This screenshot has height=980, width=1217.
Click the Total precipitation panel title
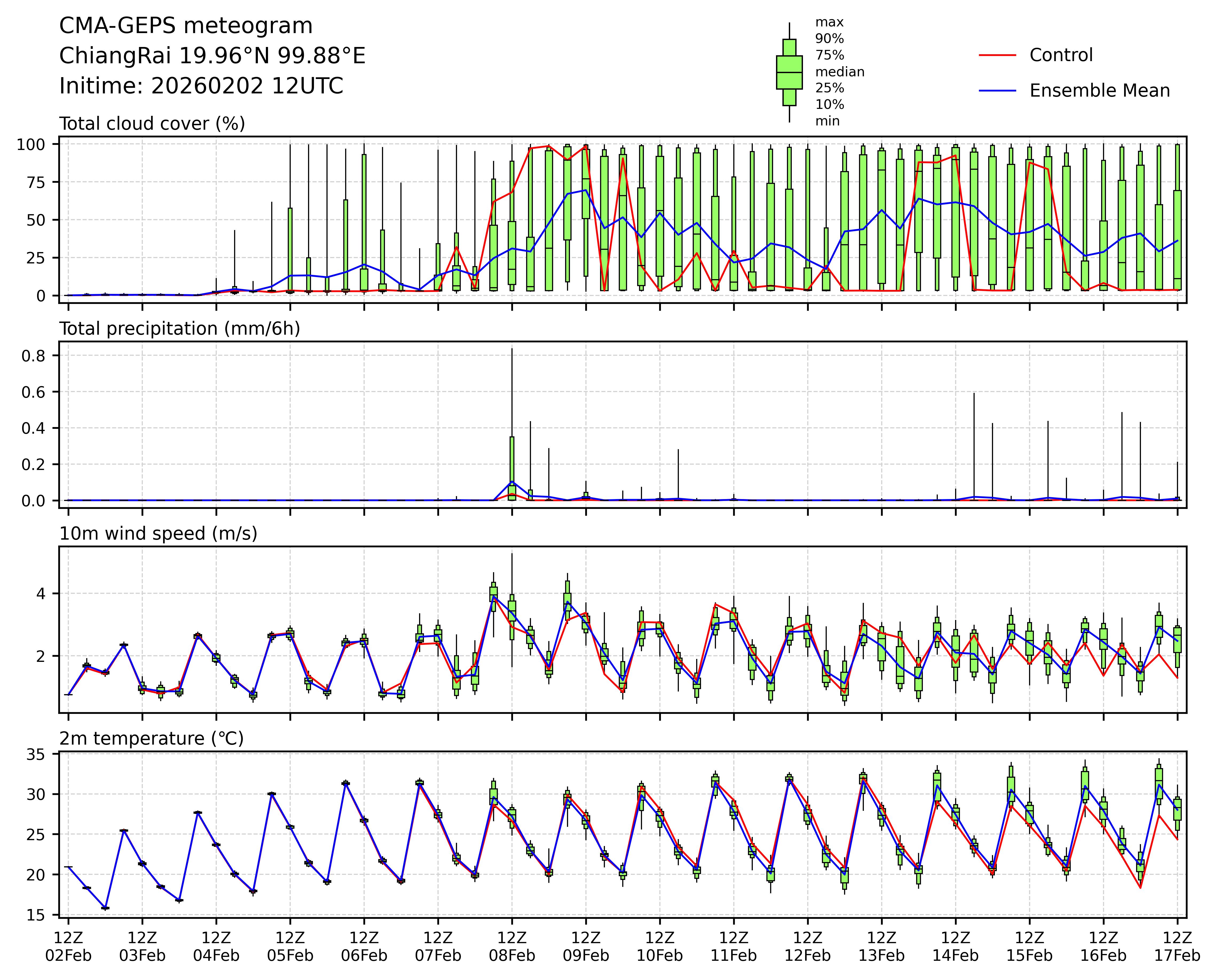coord(180,329)
